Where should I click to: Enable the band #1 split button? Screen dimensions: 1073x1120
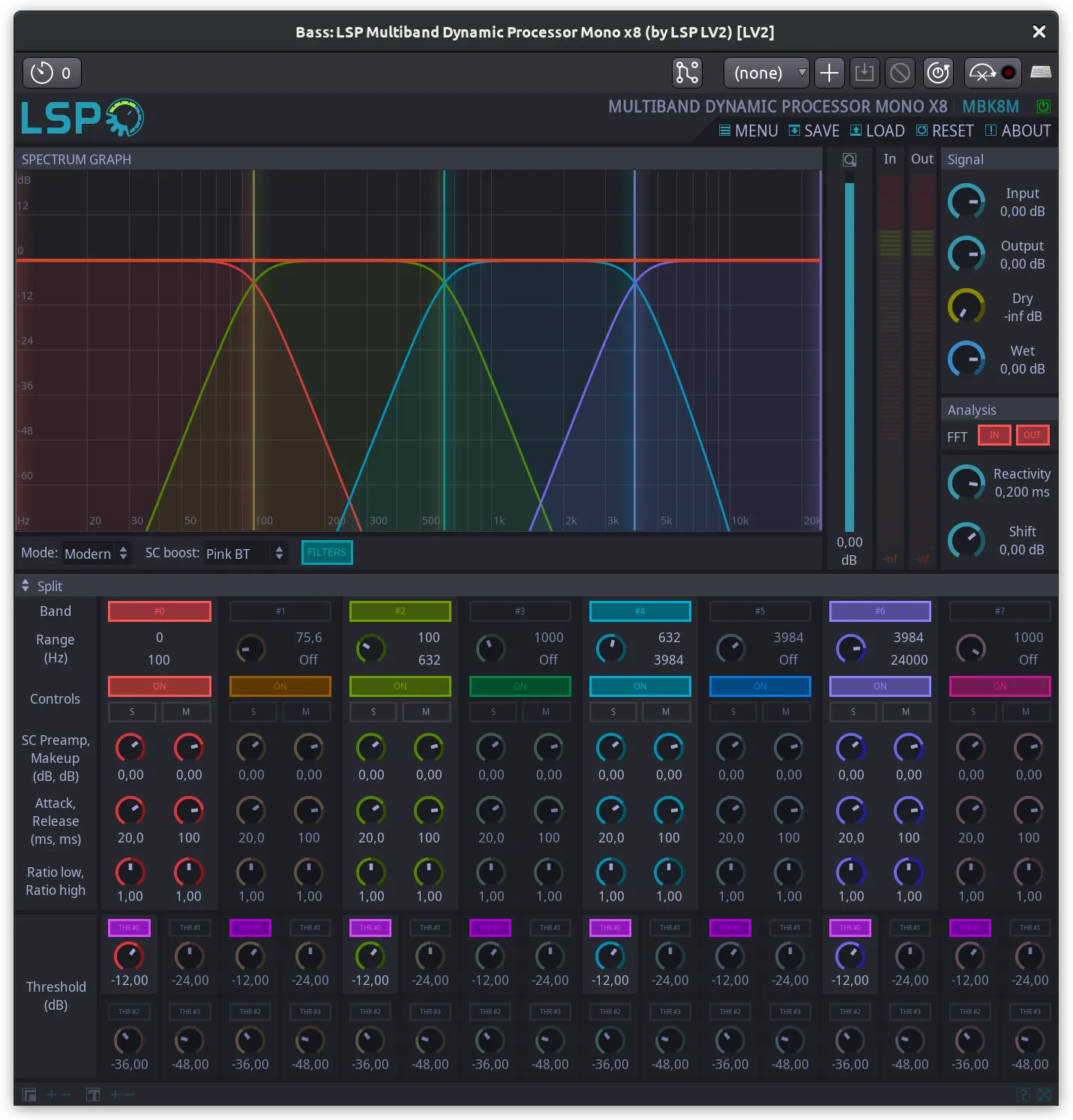pos(280,611)
